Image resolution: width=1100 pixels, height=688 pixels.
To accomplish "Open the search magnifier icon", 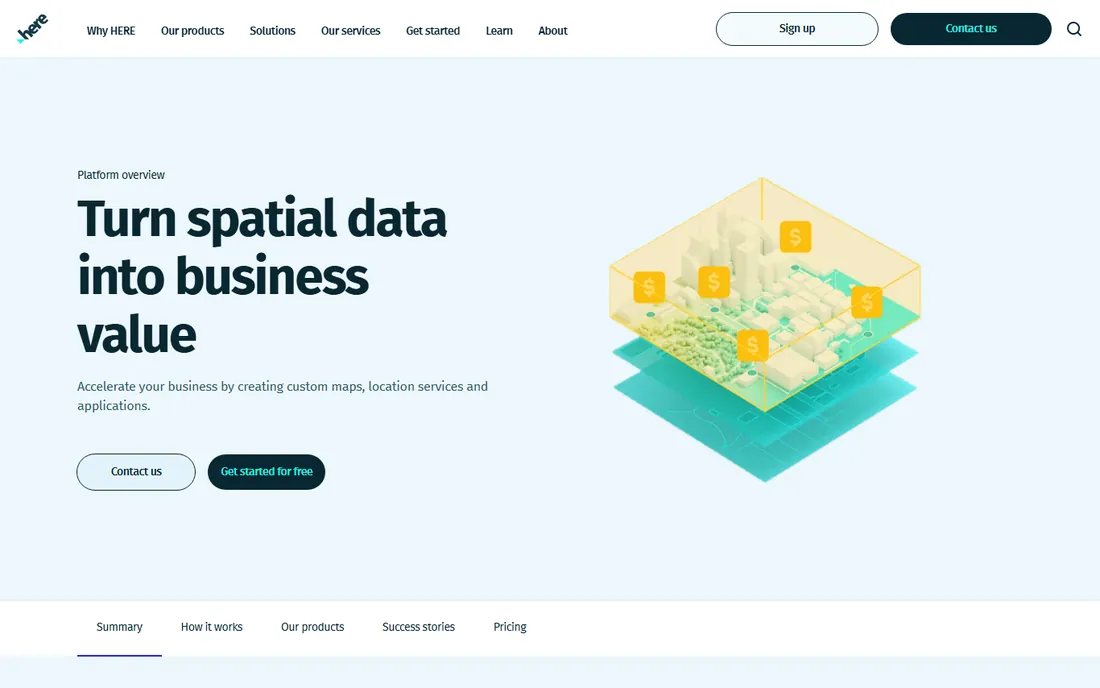I will 1074,29.
